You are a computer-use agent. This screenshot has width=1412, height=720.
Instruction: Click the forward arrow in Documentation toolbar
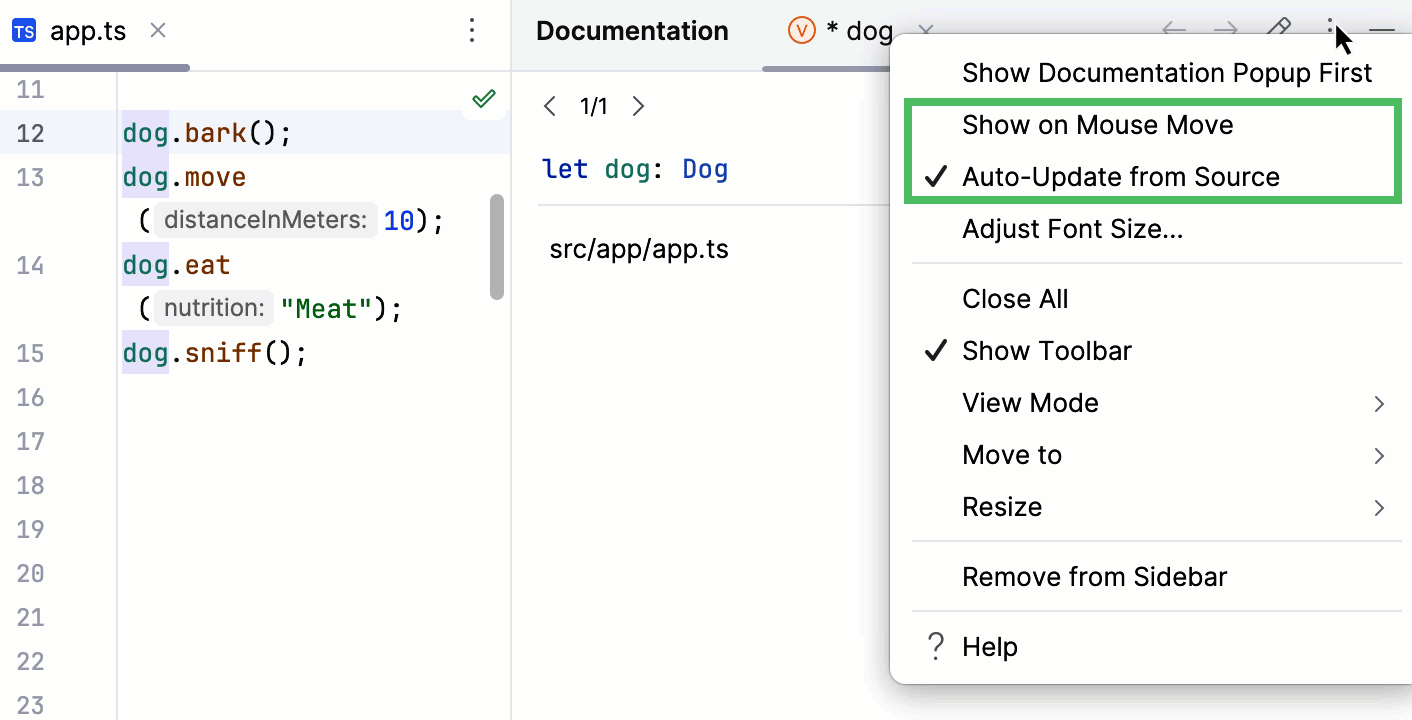(1226, 30)
